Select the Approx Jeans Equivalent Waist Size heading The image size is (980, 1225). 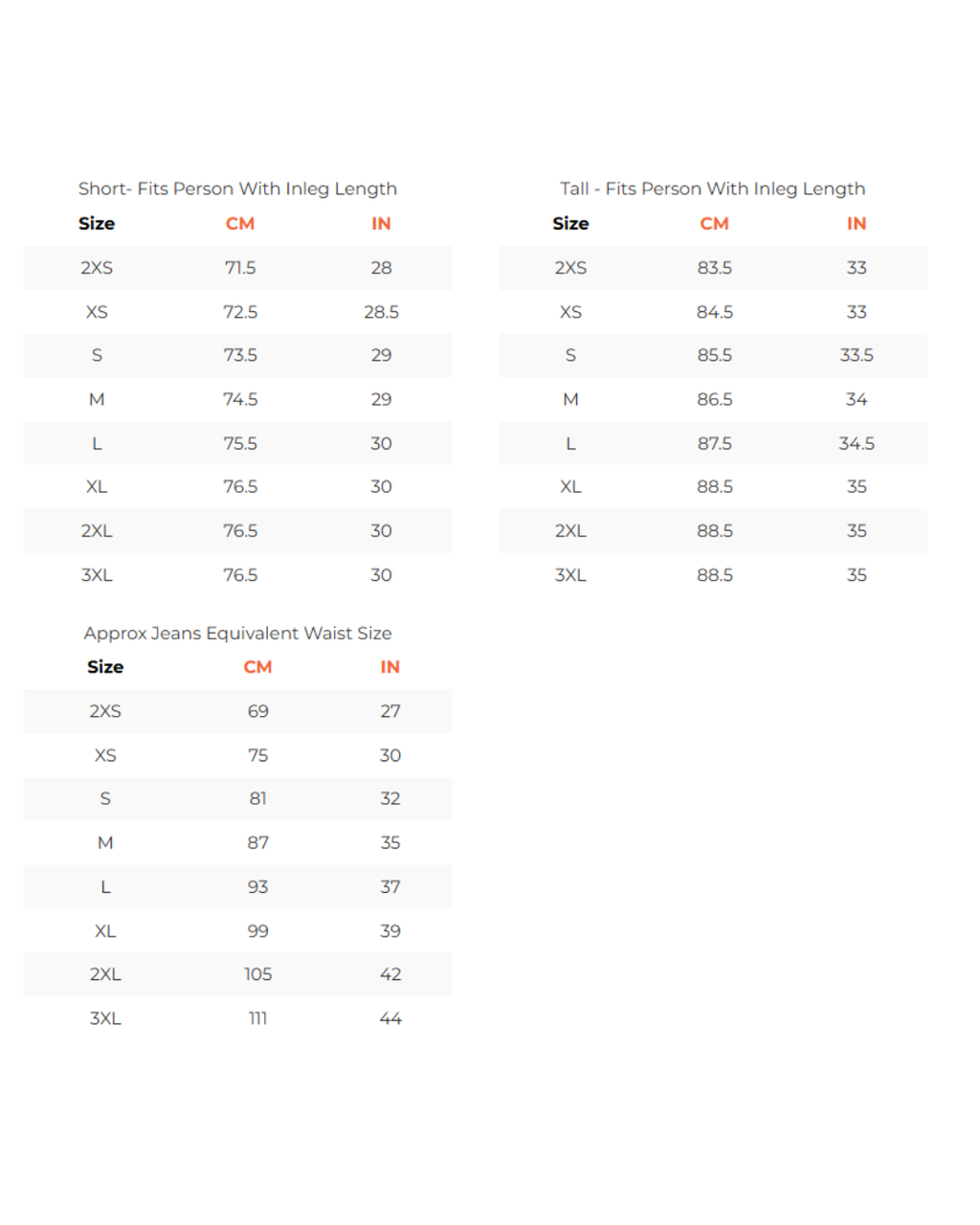237,633
